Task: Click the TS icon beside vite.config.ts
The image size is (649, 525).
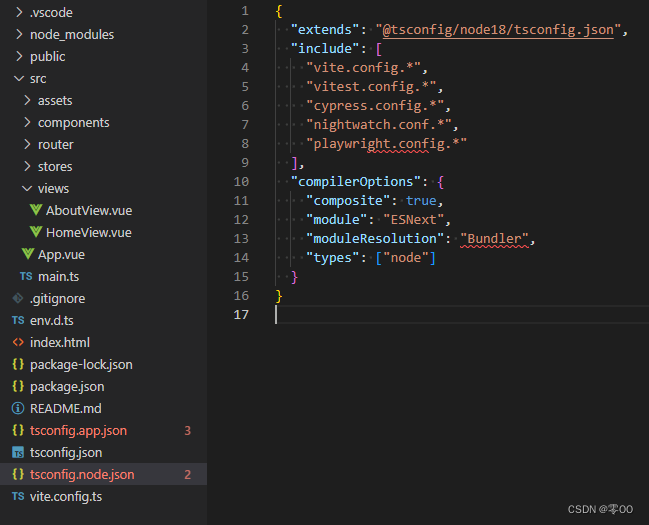Action: [x=18, y=496]
